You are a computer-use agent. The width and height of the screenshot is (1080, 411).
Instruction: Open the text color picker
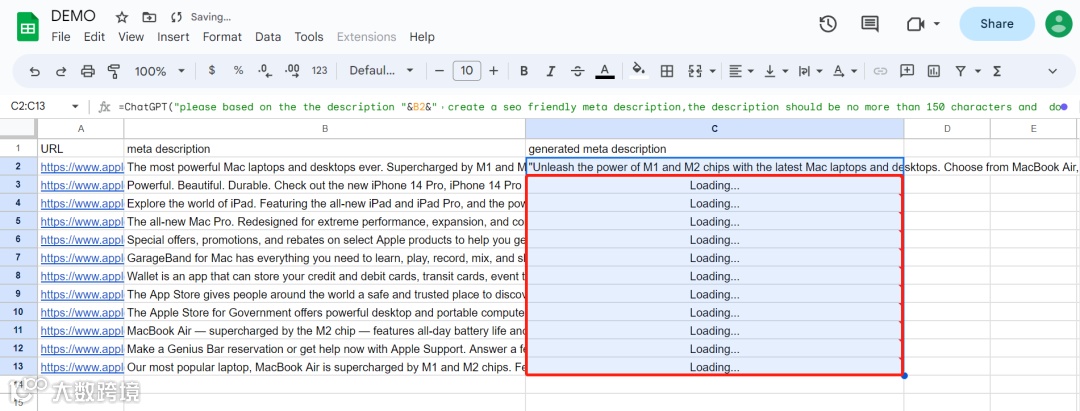coord(605,71)
